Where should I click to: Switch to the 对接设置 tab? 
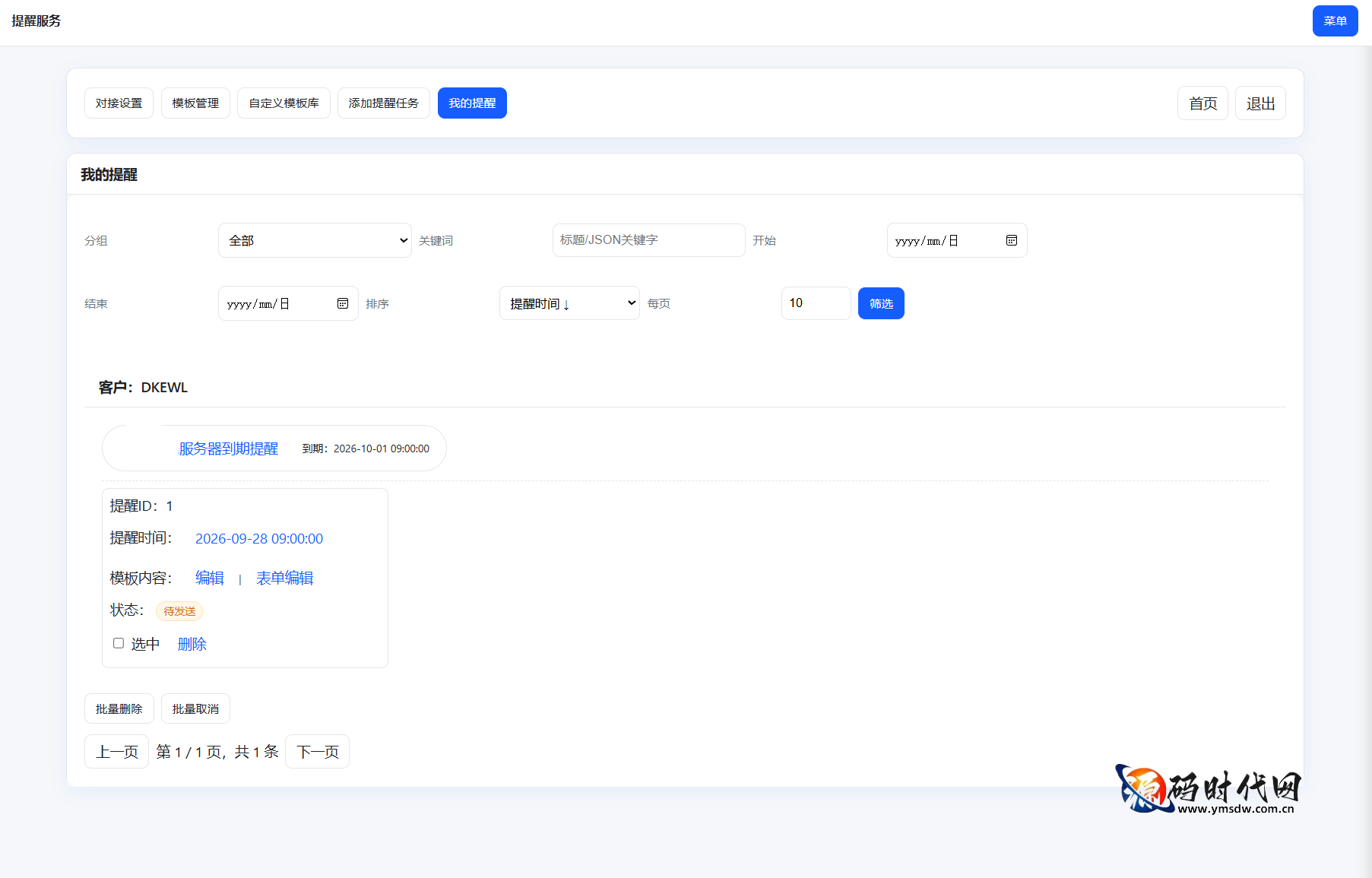[x=119, y=103]
